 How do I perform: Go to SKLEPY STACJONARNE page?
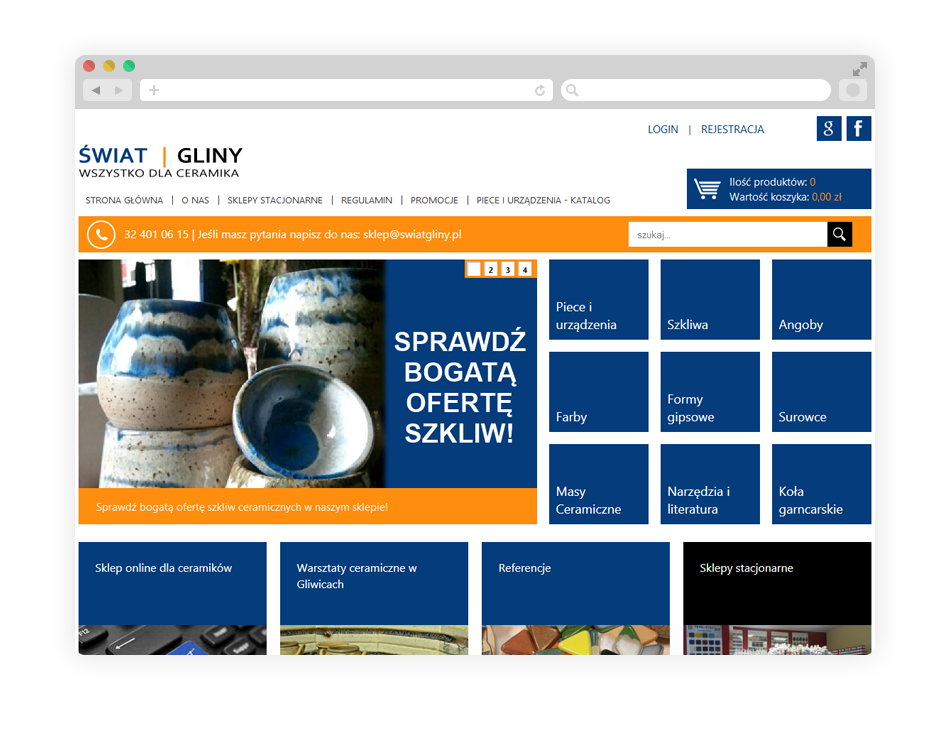click(275, 200)
